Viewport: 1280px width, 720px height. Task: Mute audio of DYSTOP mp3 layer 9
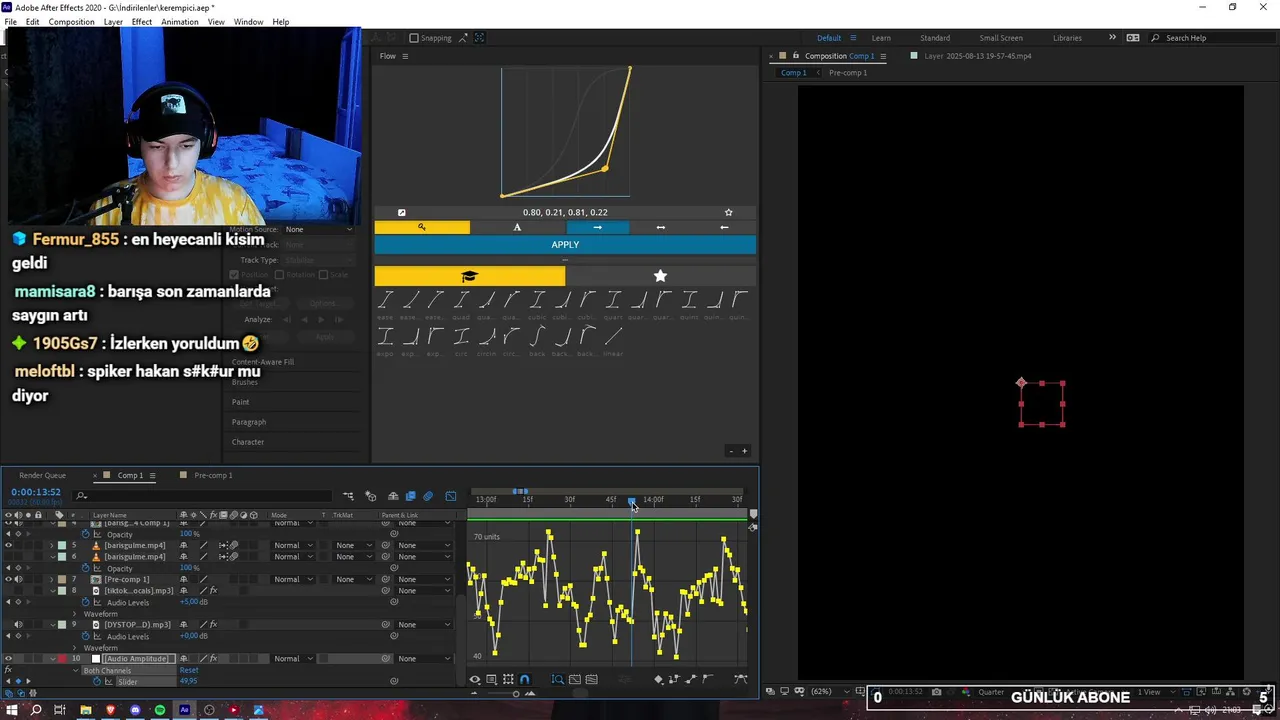click(18, 624)
